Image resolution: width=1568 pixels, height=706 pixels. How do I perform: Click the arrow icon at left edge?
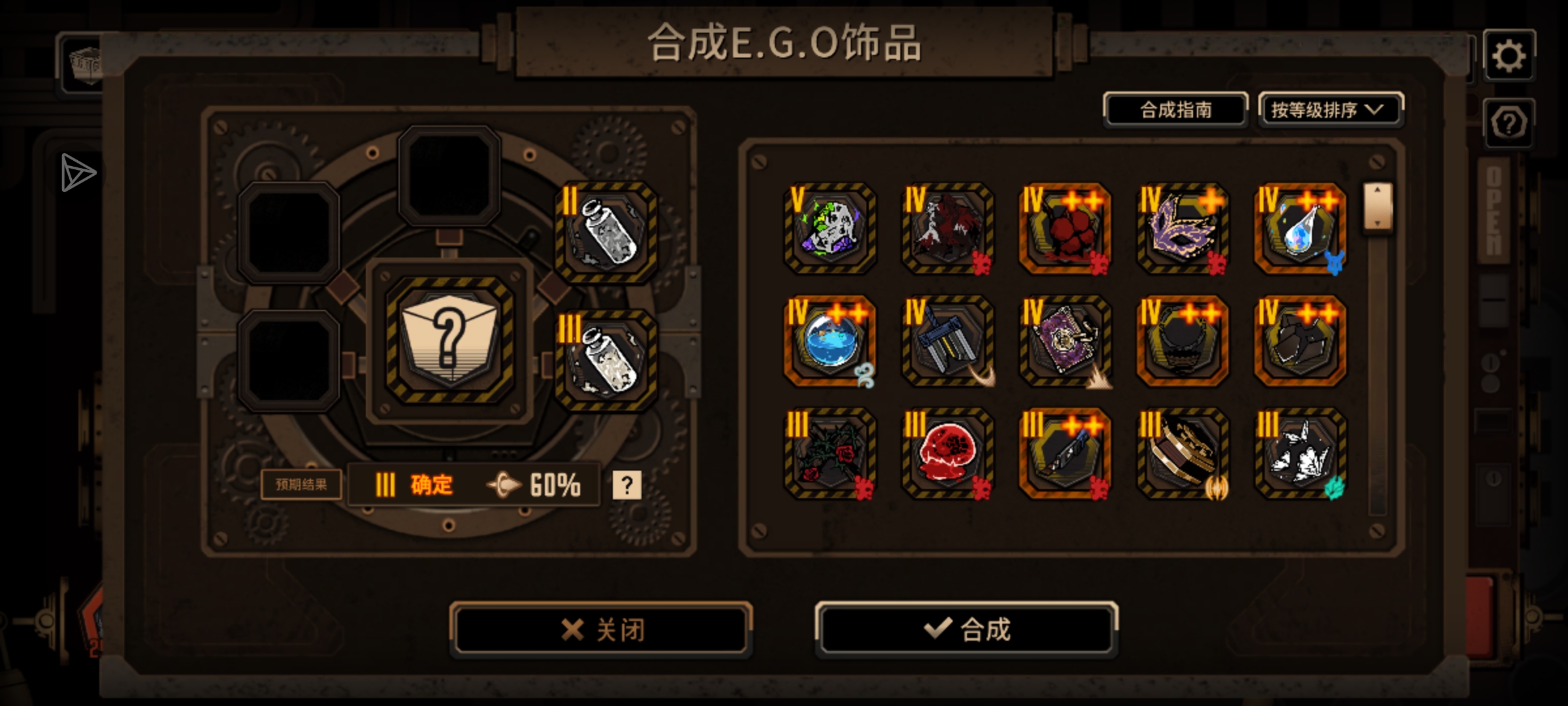pos(78,173)
